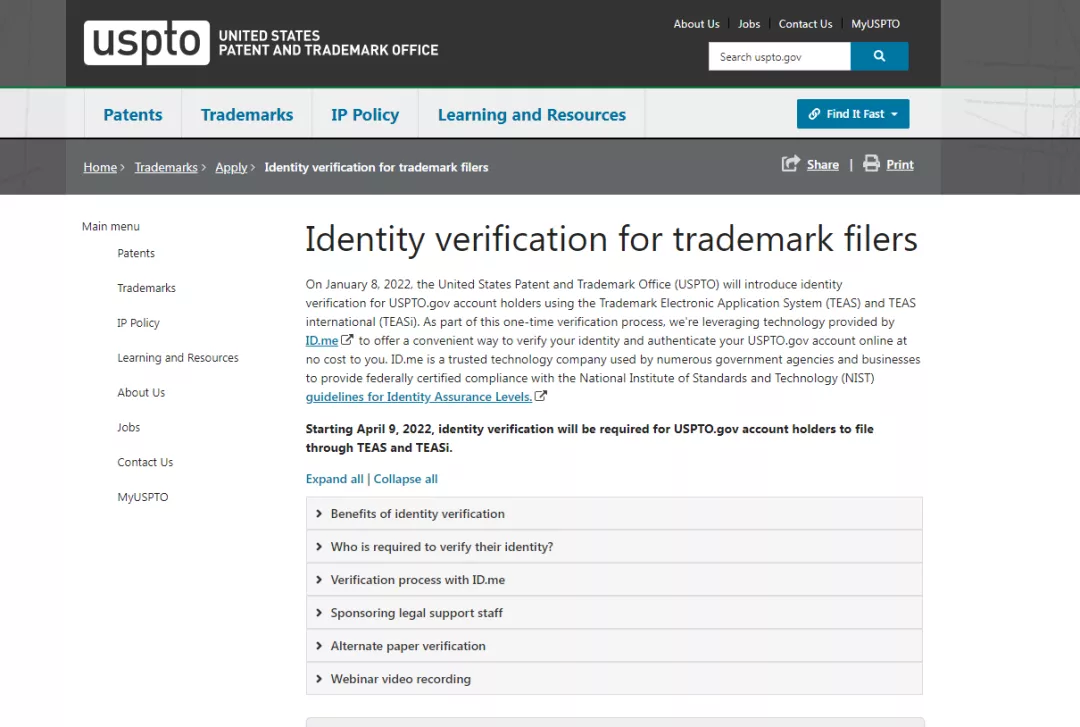Viewport: 1080px width, 727px height.
Task: Click the Print printer icon
Action: point(871,164)
